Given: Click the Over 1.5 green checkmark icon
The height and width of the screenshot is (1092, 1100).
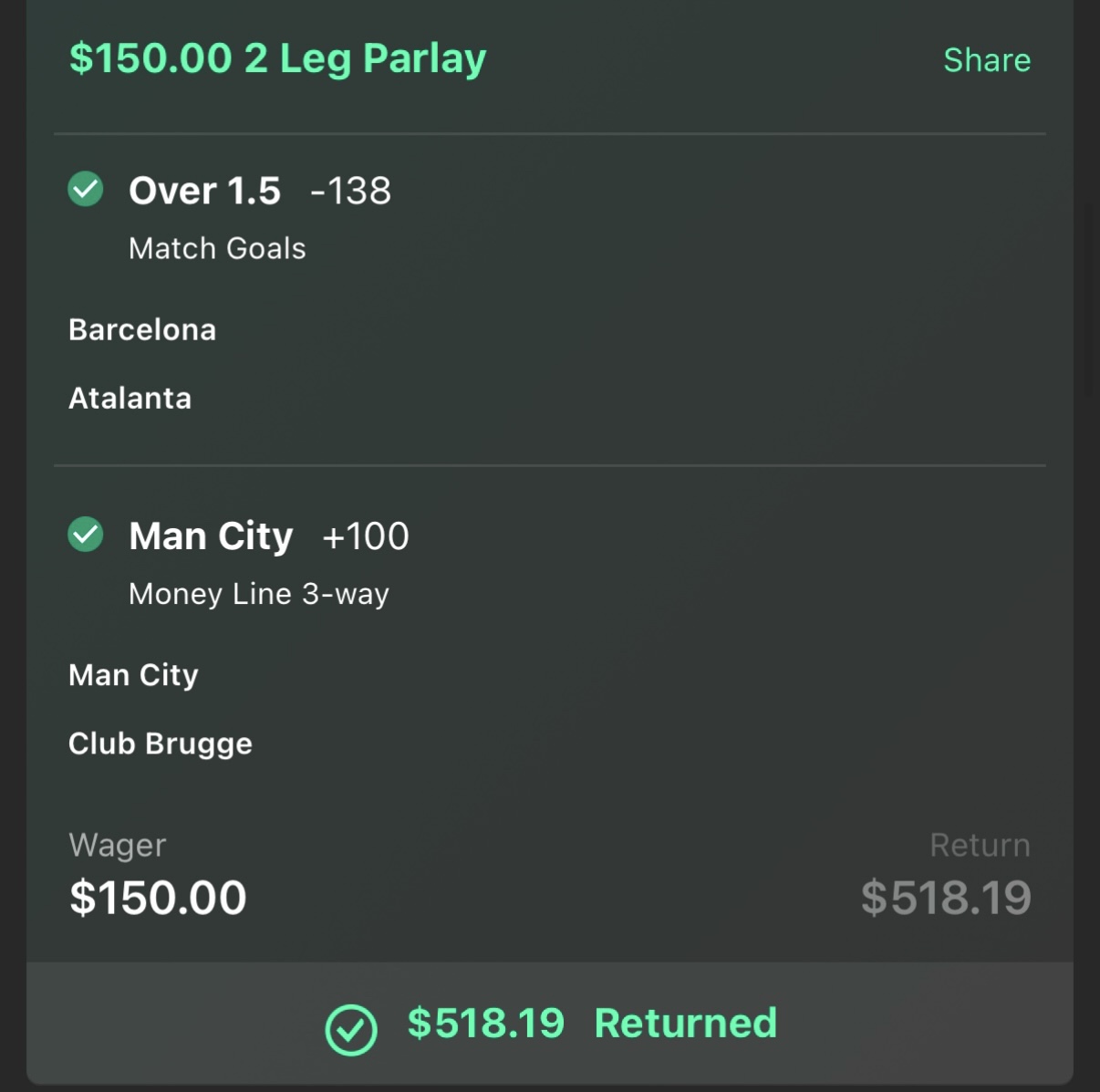Looking at the screenshot, I should [86, 189].
